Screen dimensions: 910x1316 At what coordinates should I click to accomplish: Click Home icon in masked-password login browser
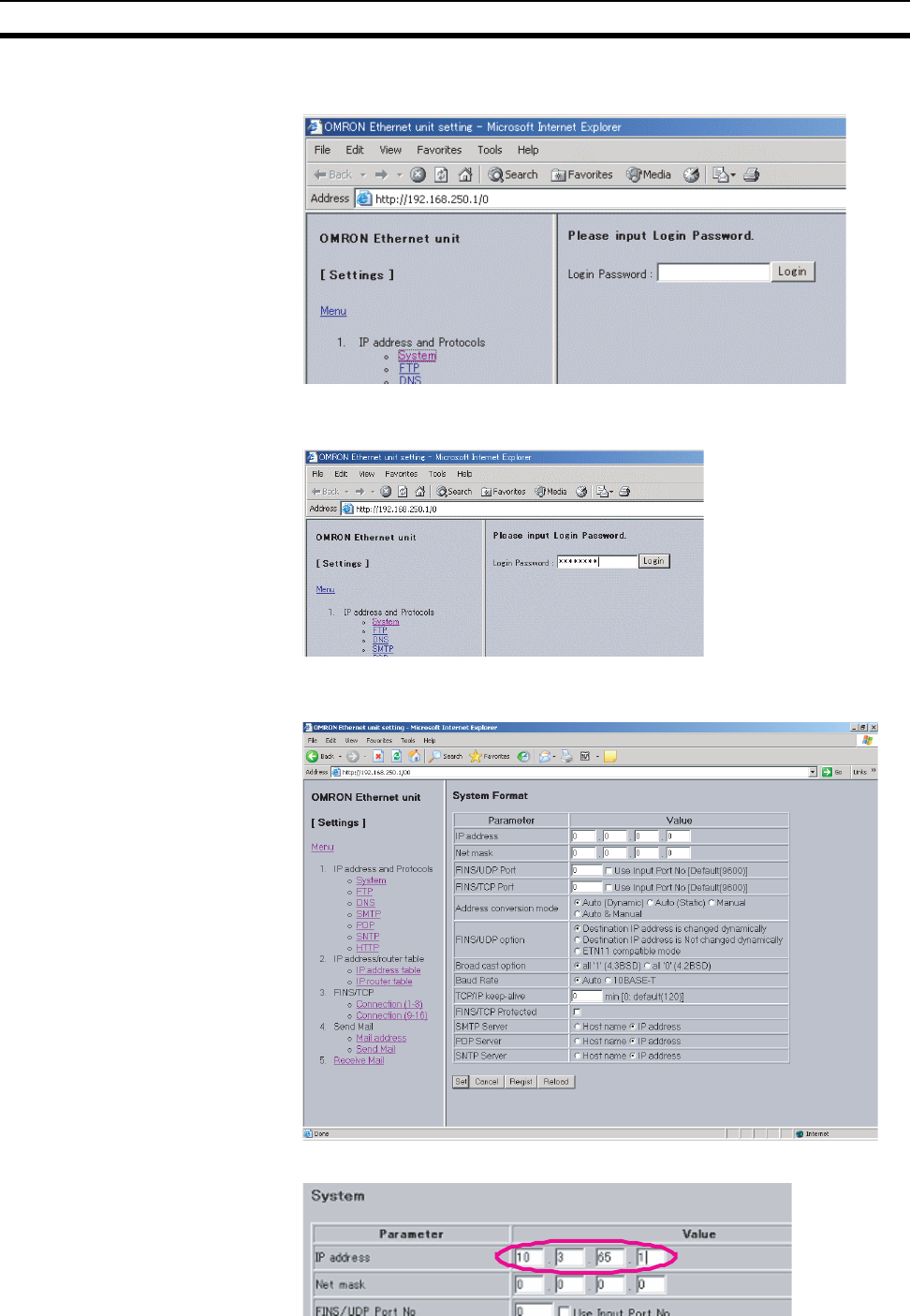(x=420, y=492)
